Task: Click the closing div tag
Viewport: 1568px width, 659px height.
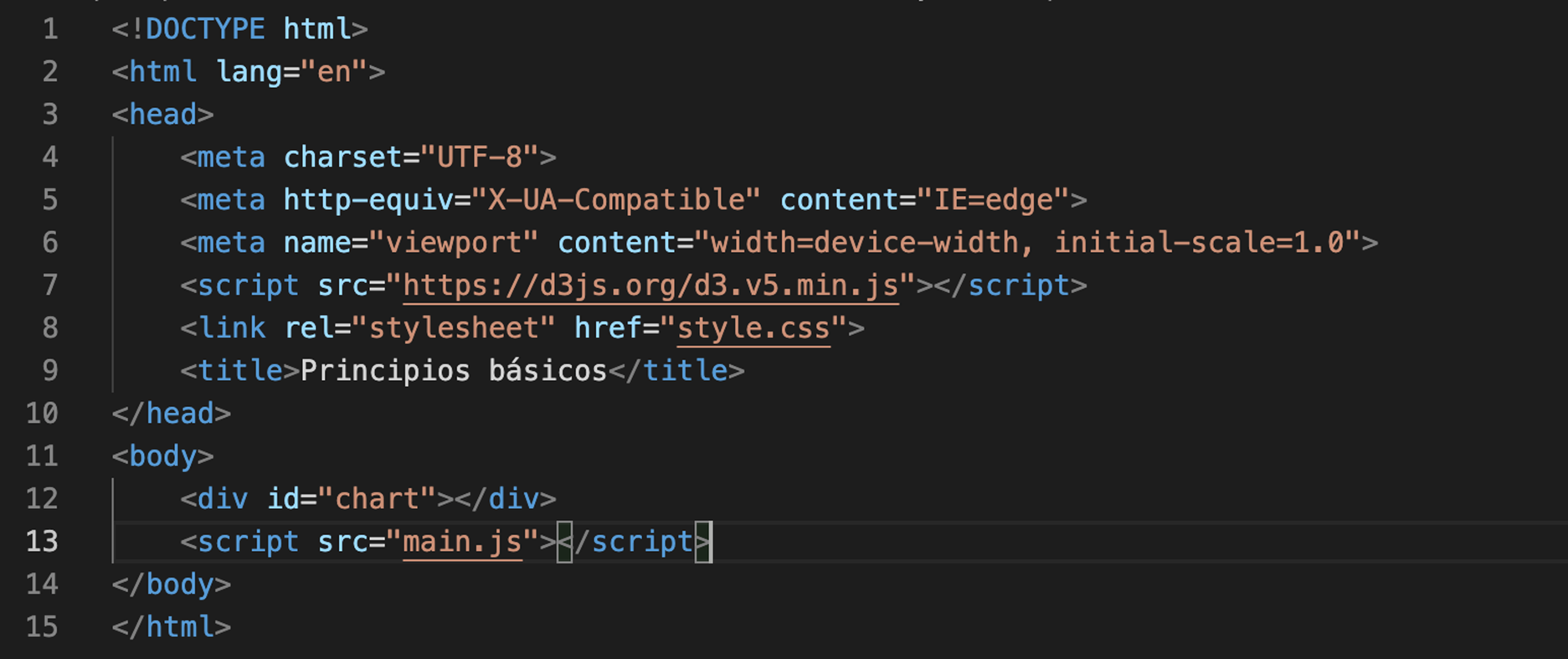Action: (x=506, y=499)
